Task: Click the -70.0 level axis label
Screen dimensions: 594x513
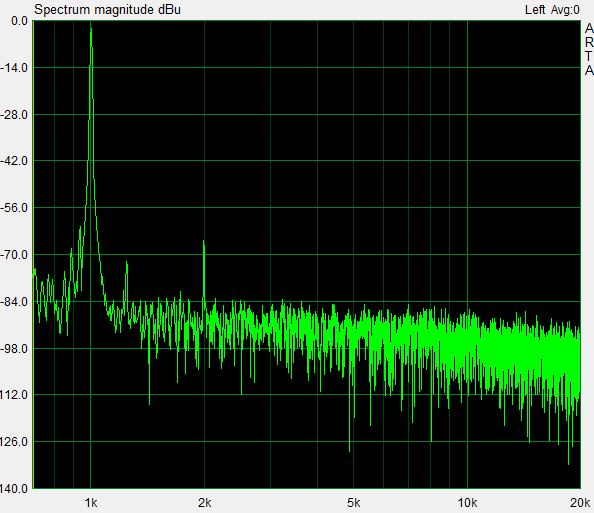Action: tap(14, 255)
